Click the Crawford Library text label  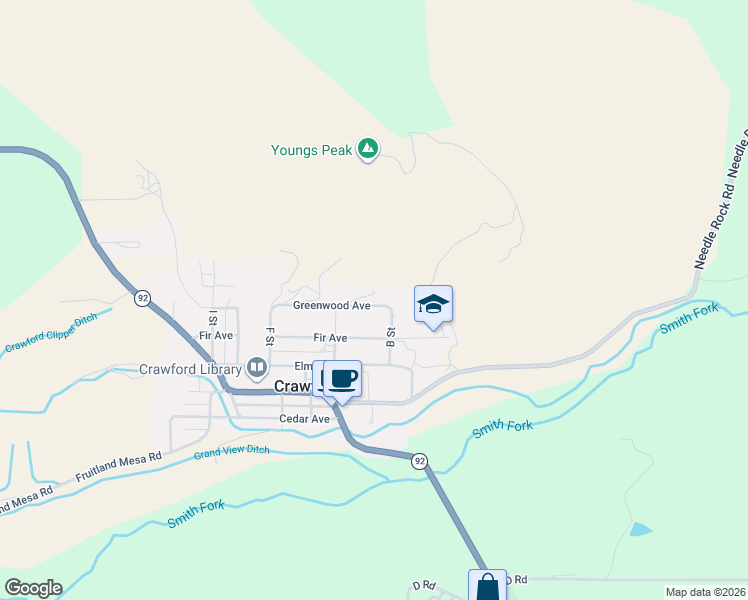click(190, 369)
